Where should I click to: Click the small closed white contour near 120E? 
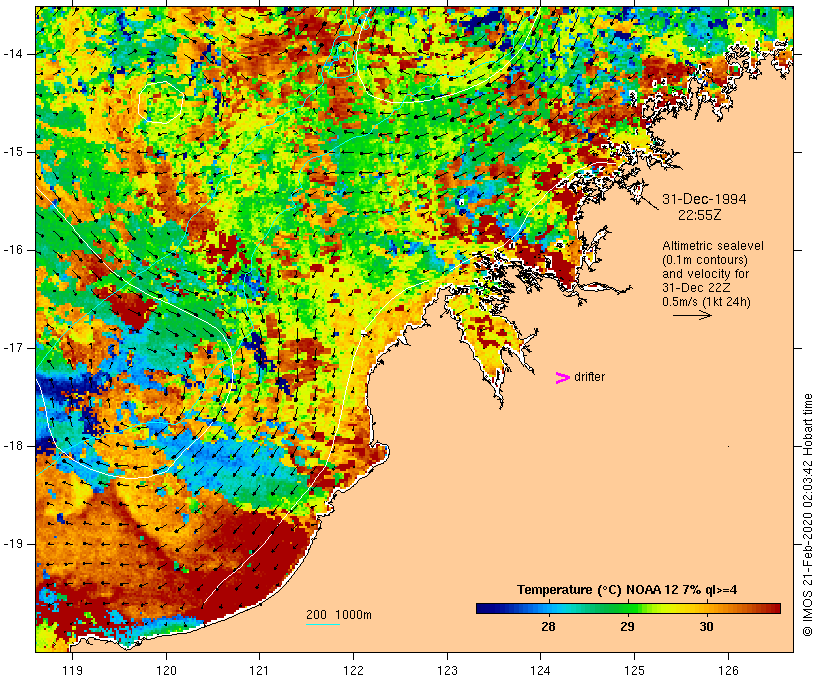[x=161, y=101]
